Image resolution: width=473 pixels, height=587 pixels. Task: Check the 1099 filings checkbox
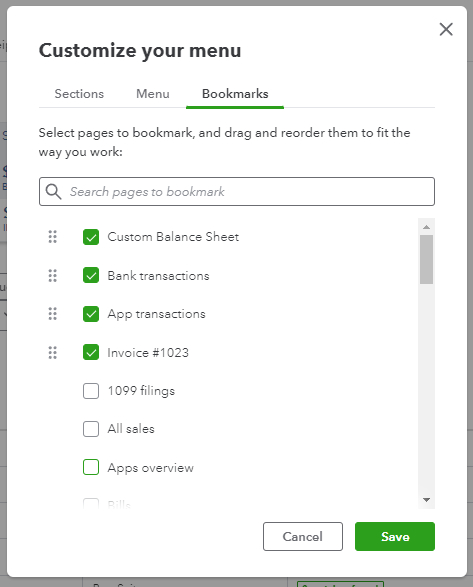pyautogui.click(x=91, y=391)
